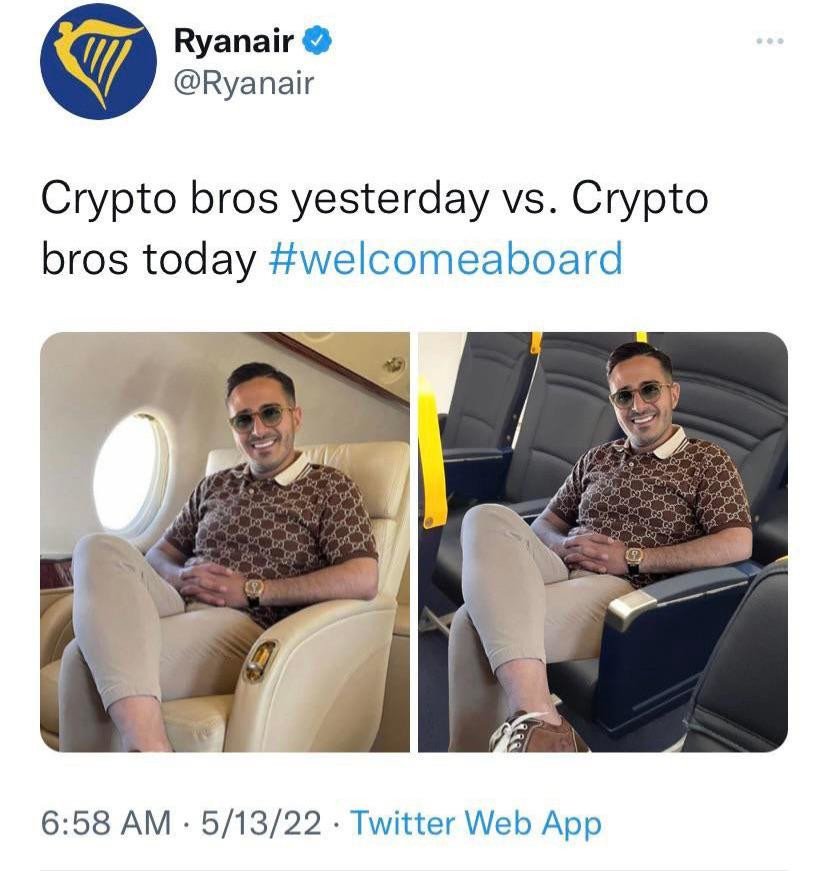828x871 pixels.
Task: Click the blue verified badge beside Ryanair
Action: (x=319, y=42)
